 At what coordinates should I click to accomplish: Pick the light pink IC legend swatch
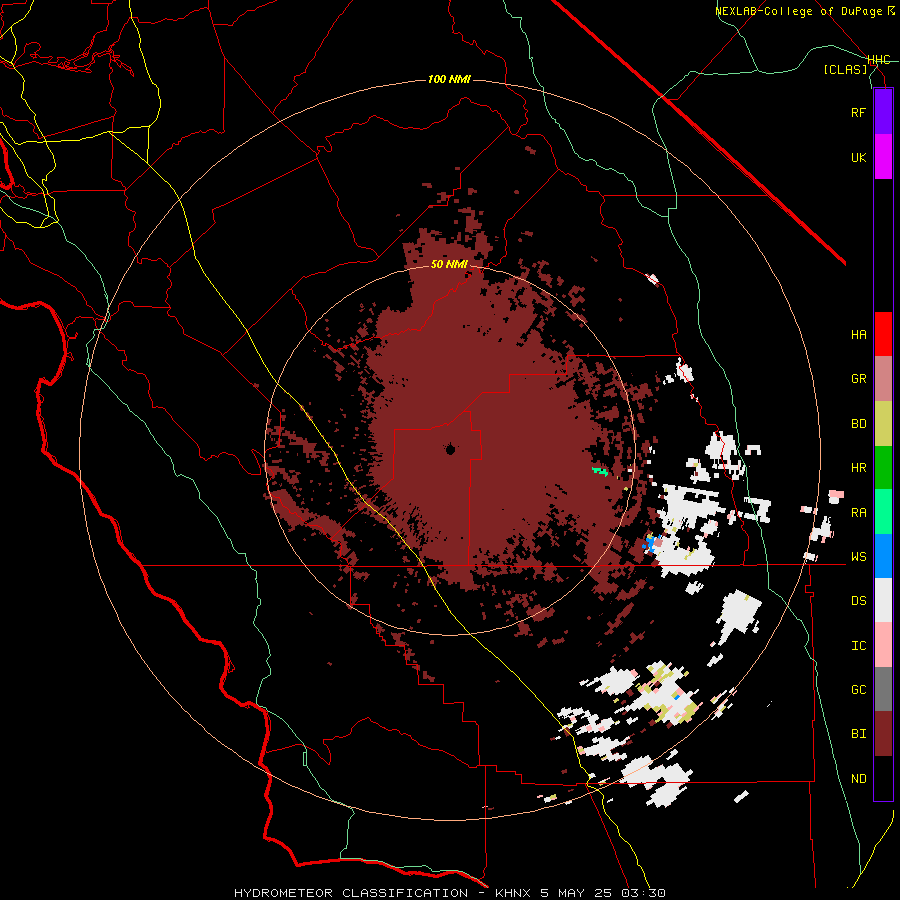pos(883,645)
